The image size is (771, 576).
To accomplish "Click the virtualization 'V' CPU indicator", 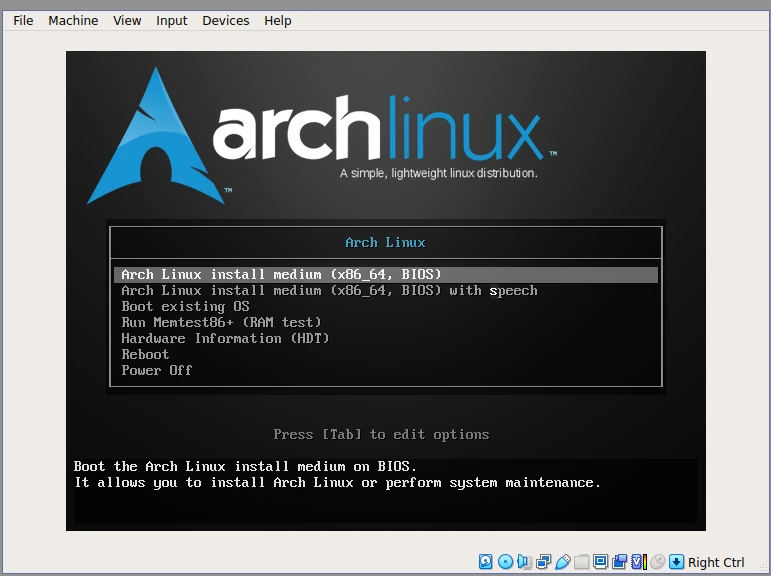I will pyautogui.click(x=638, y=562).
